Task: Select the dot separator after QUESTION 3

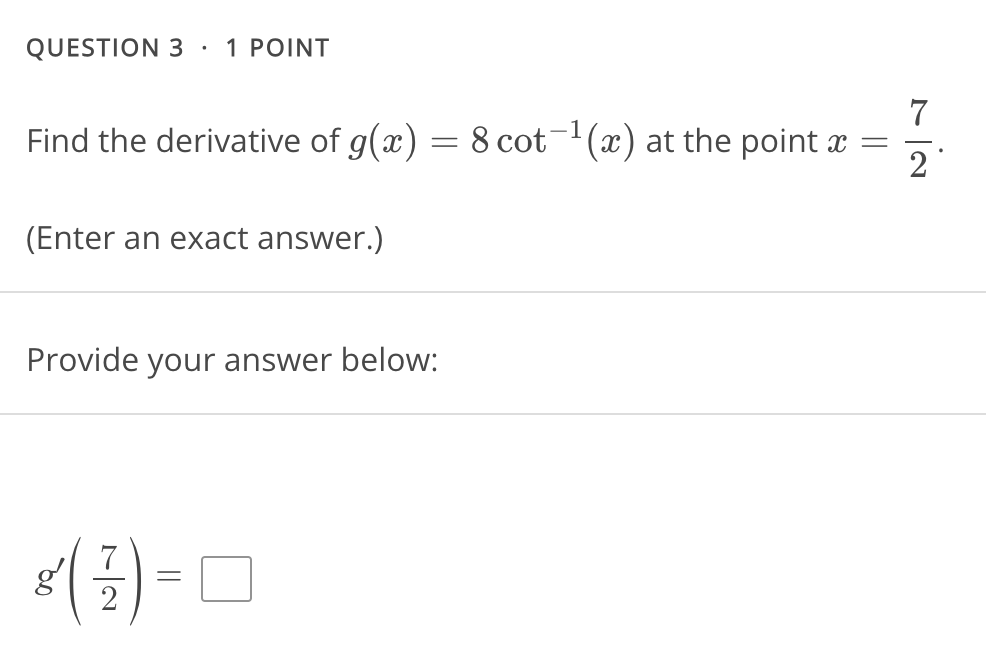Action: [206, 47]
